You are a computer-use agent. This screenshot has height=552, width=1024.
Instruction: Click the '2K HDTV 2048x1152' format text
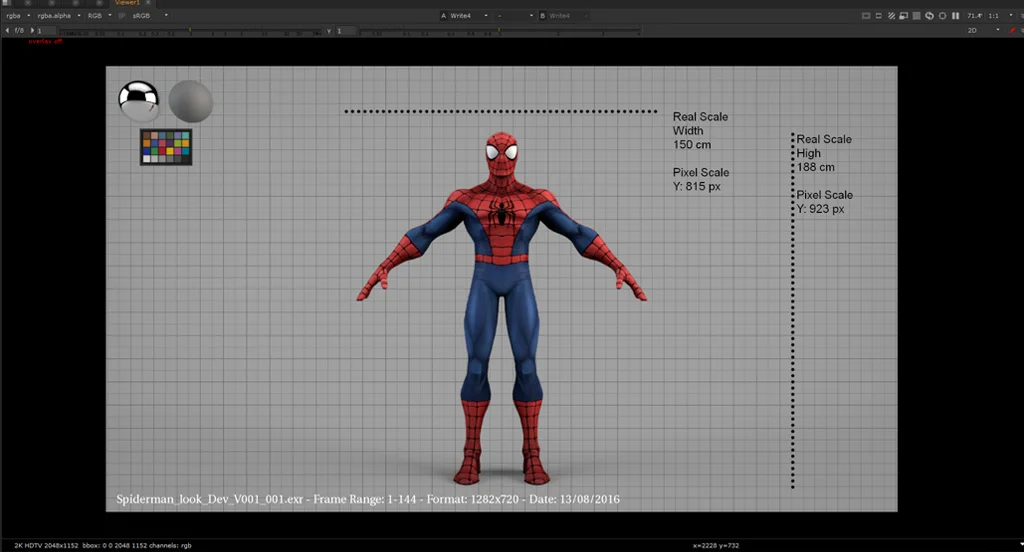pos(46,545)
